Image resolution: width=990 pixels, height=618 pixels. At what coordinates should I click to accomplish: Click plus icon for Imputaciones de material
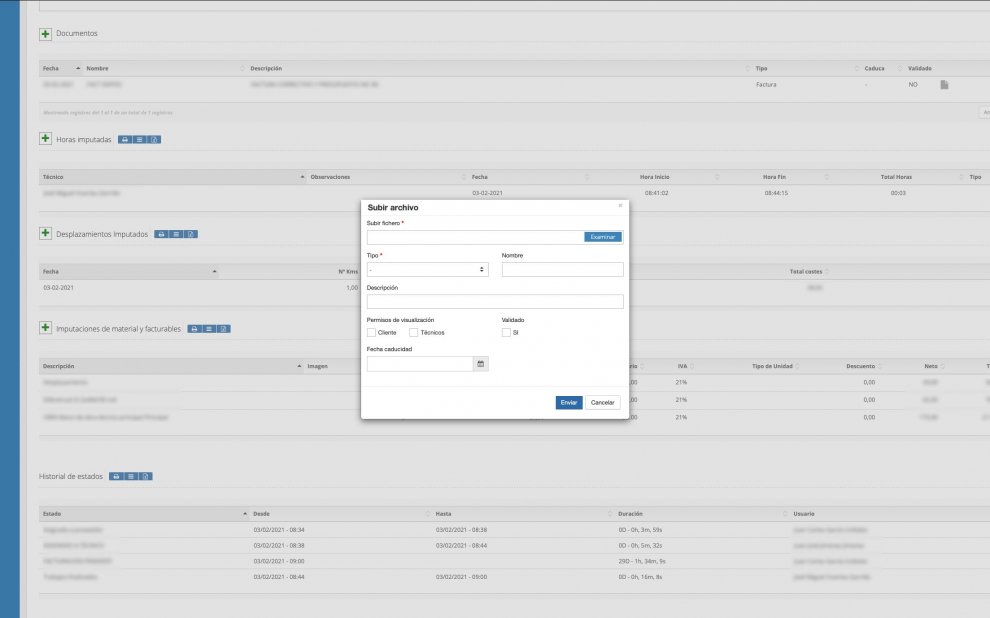(45, 328)
